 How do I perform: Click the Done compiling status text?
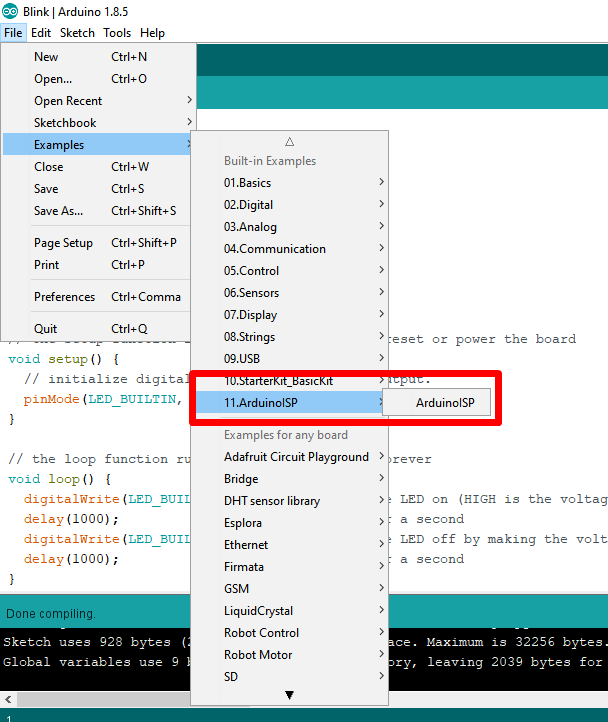click(x=51, y=614)
